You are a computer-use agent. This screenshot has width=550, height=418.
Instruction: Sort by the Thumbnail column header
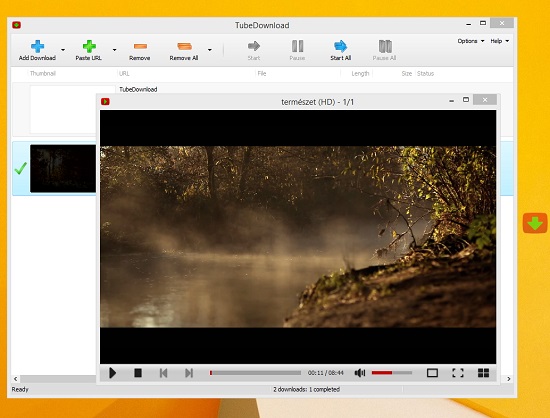(43, 73)
